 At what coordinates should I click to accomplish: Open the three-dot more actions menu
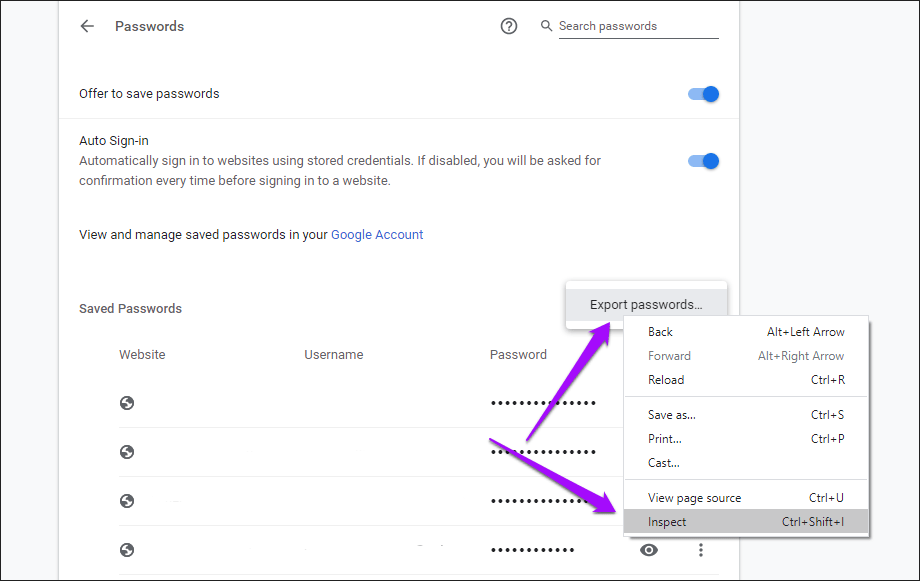pos(701,550)
